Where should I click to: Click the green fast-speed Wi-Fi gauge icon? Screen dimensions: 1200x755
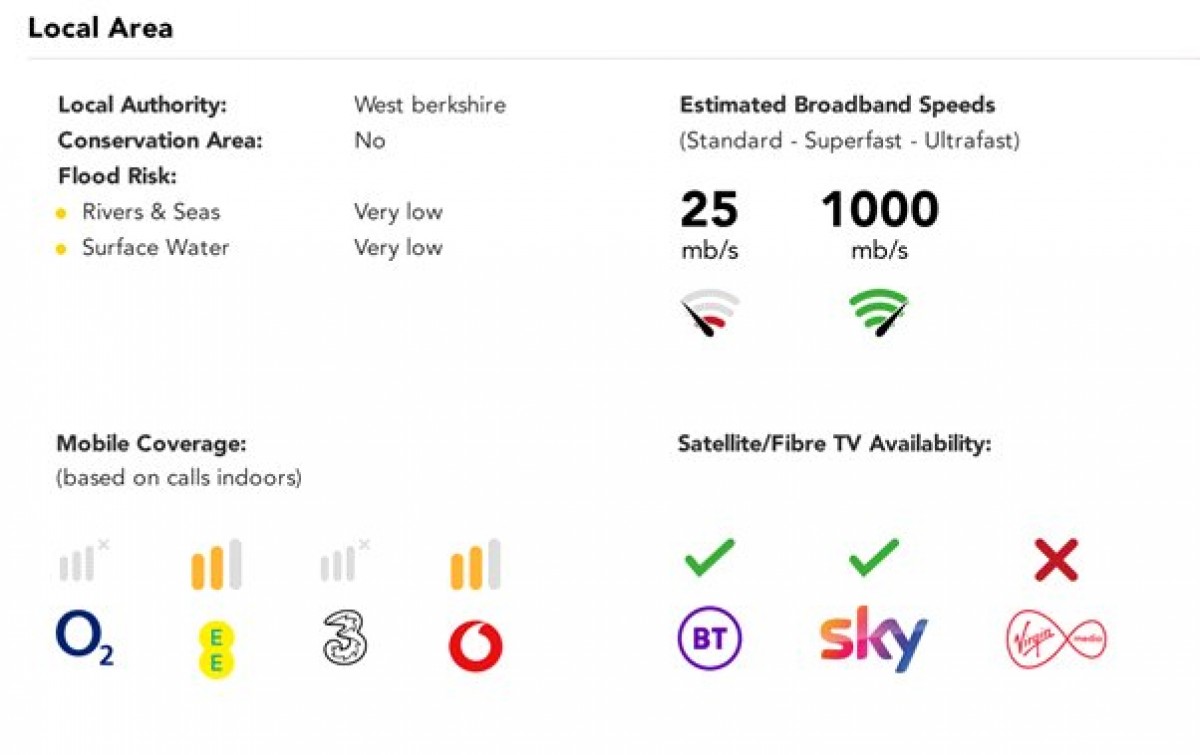(879, 314)
